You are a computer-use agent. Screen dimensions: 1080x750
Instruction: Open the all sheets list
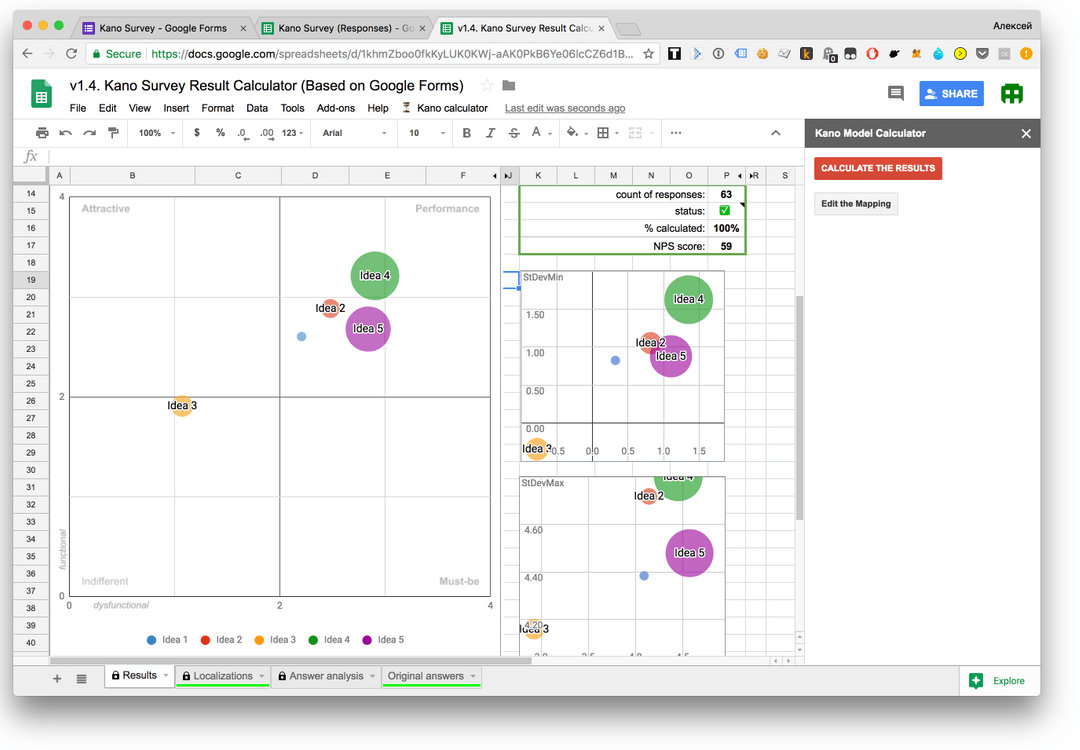click(x=81, y=679)
